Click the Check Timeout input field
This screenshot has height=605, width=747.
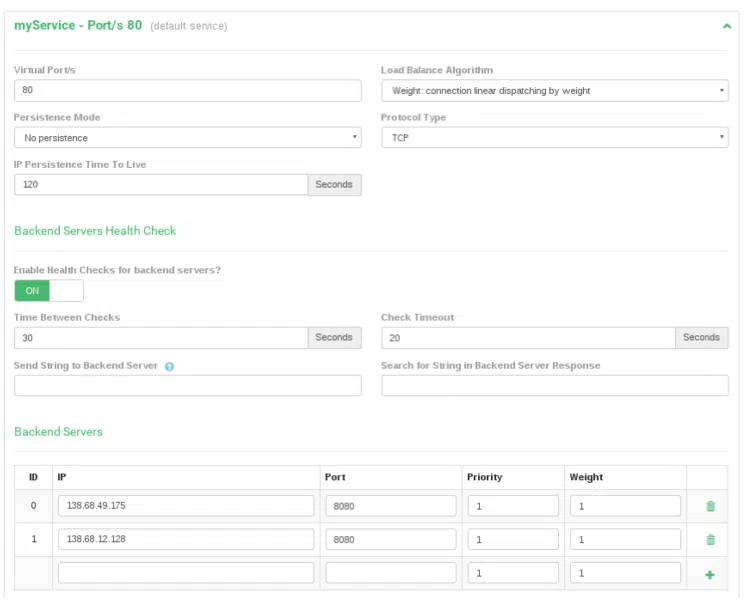pos(527,338)
